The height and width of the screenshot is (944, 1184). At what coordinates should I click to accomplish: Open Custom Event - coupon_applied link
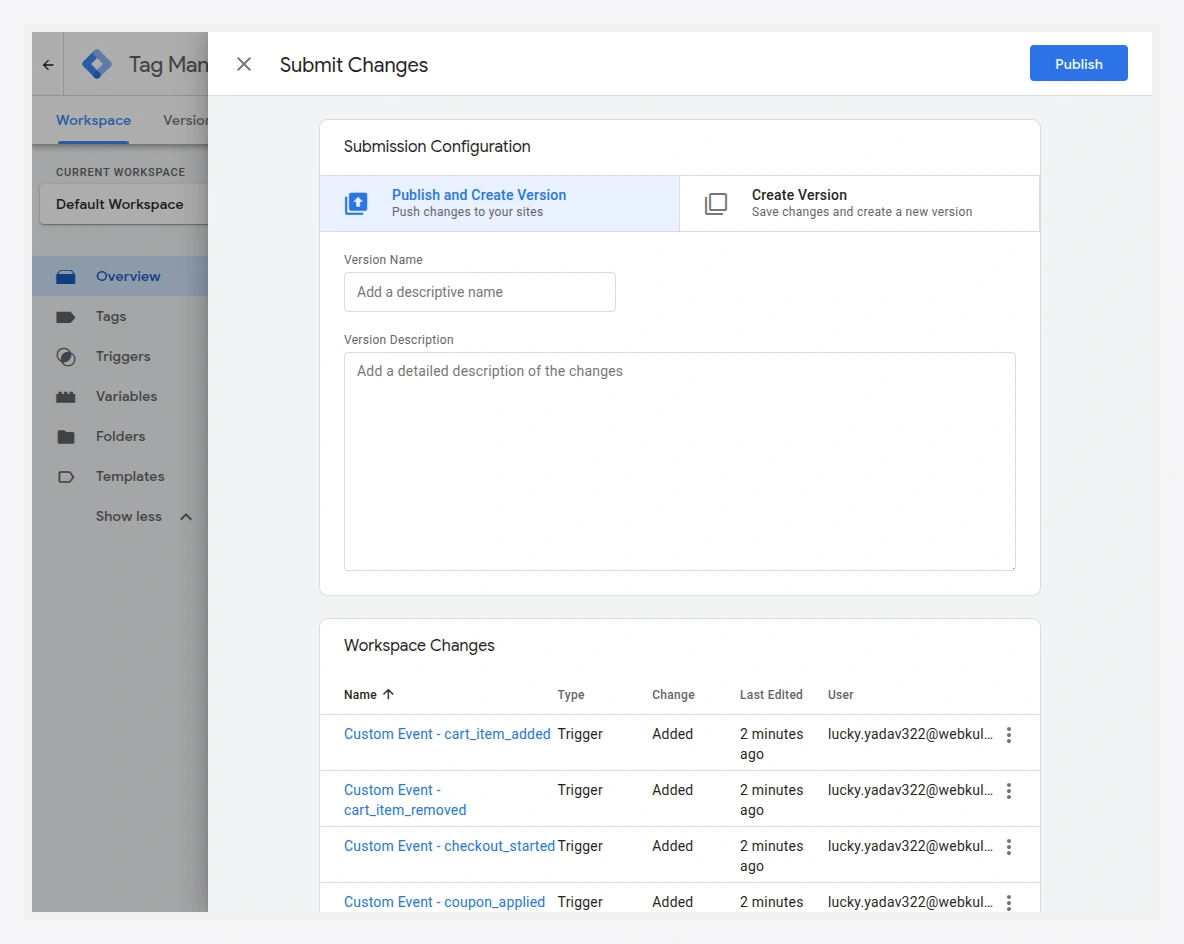444,902
